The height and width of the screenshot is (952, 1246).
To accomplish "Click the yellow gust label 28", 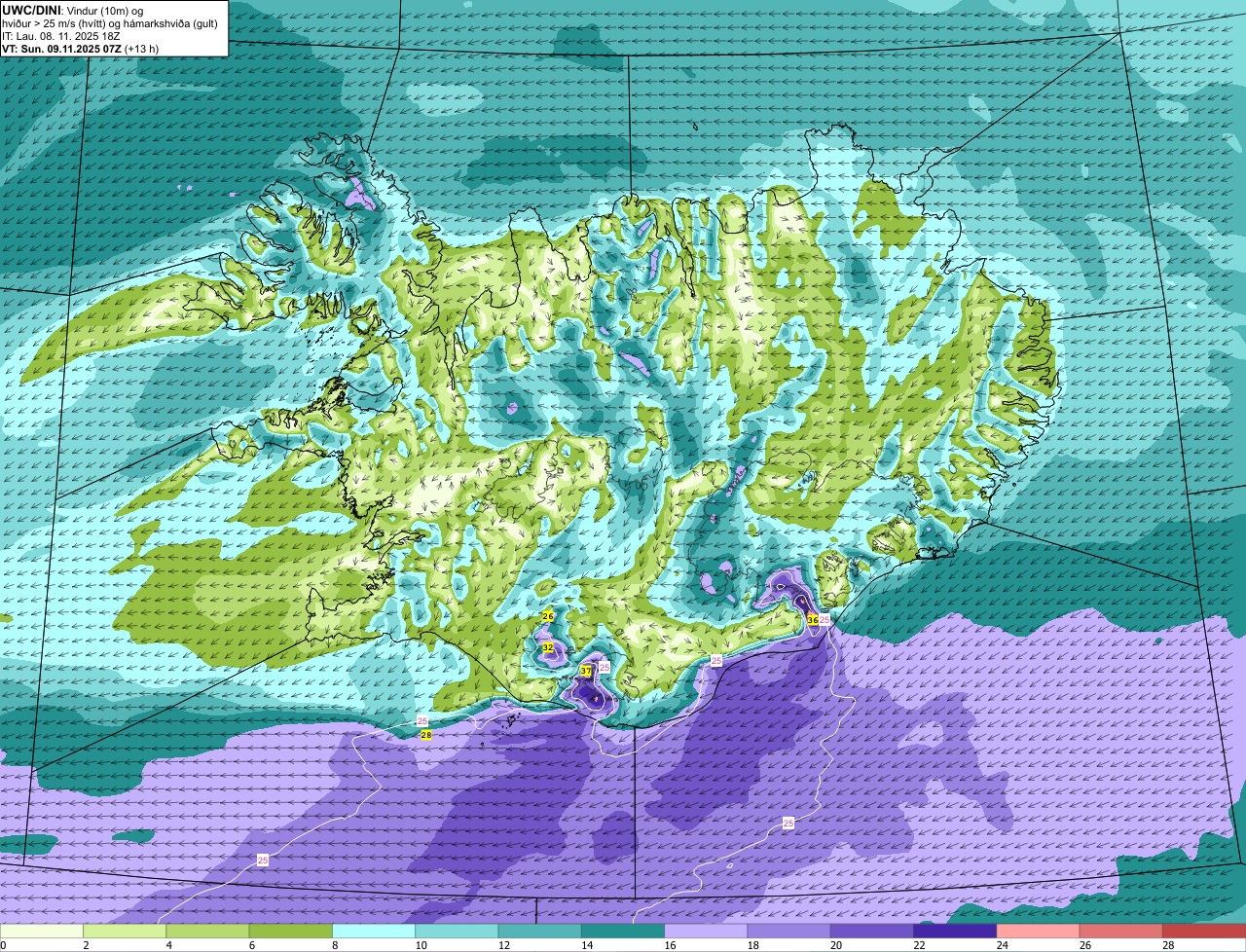I will coord(426,735).
